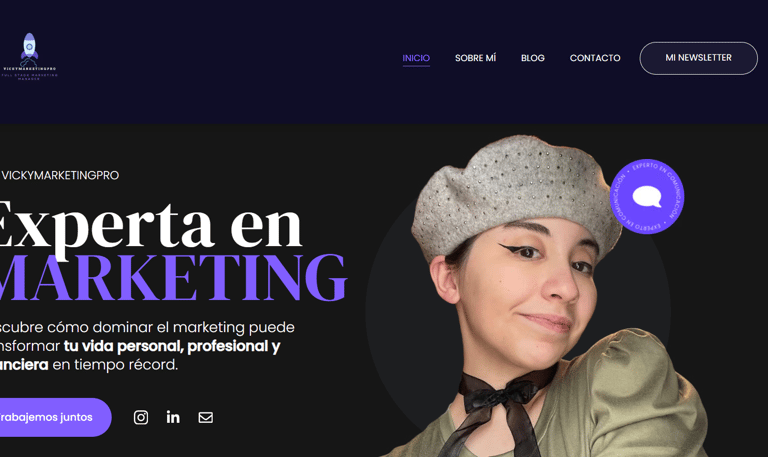Navigate to BLOG in the menu

click(533, 58)
